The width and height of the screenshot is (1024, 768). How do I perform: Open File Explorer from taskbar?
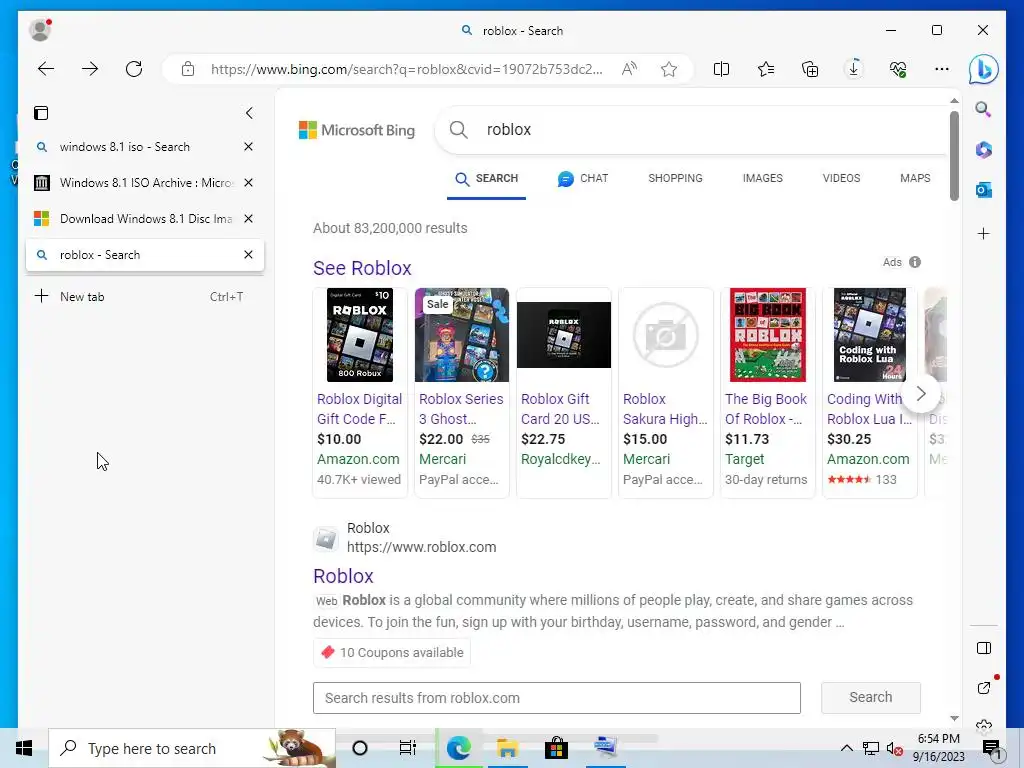click(x=507, y=748)
